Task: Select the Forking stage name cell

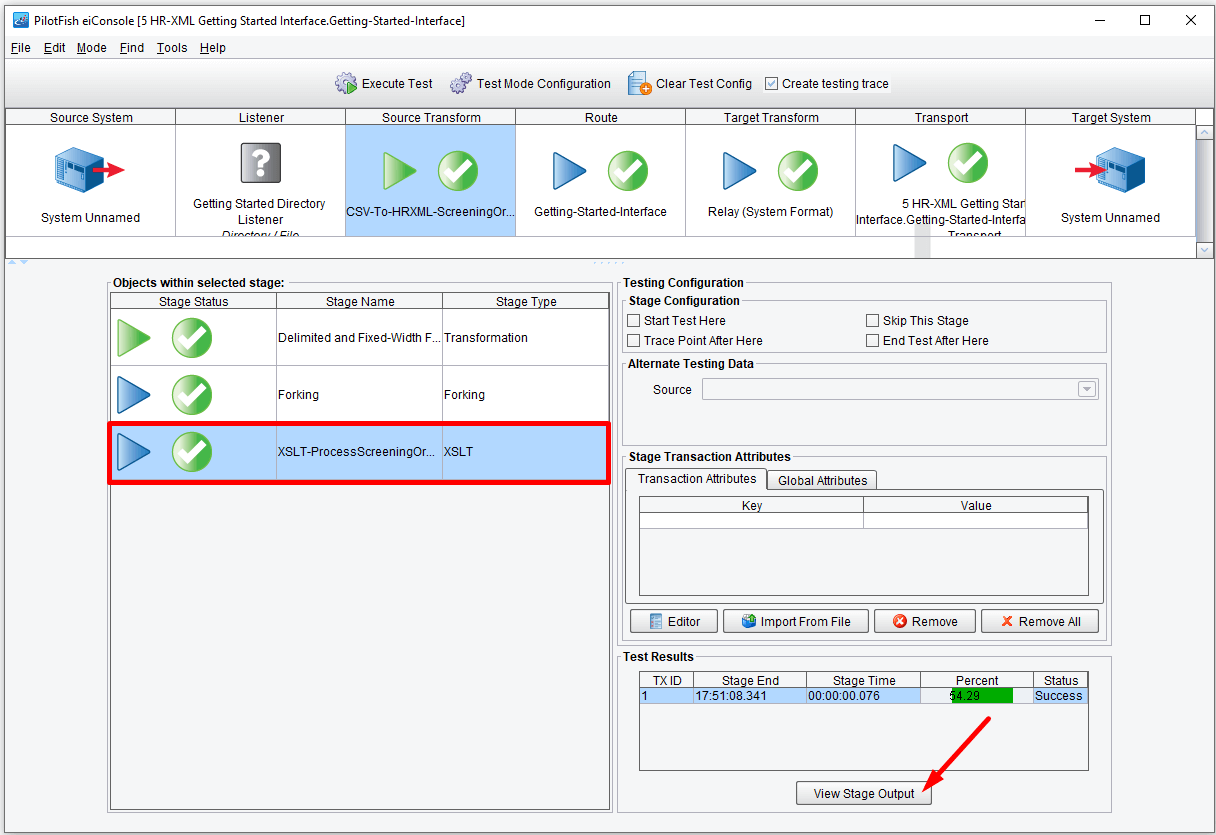Action: pos(360,395)
